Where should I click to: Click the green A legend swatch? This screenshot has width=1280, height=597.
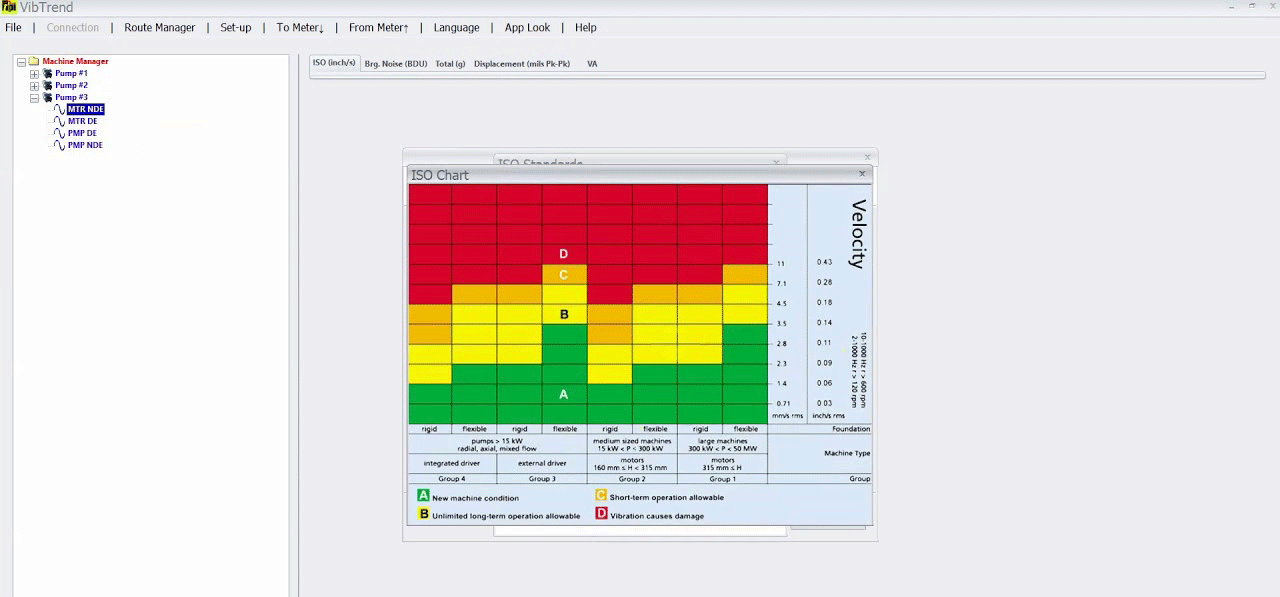click(x=423, y=496)
